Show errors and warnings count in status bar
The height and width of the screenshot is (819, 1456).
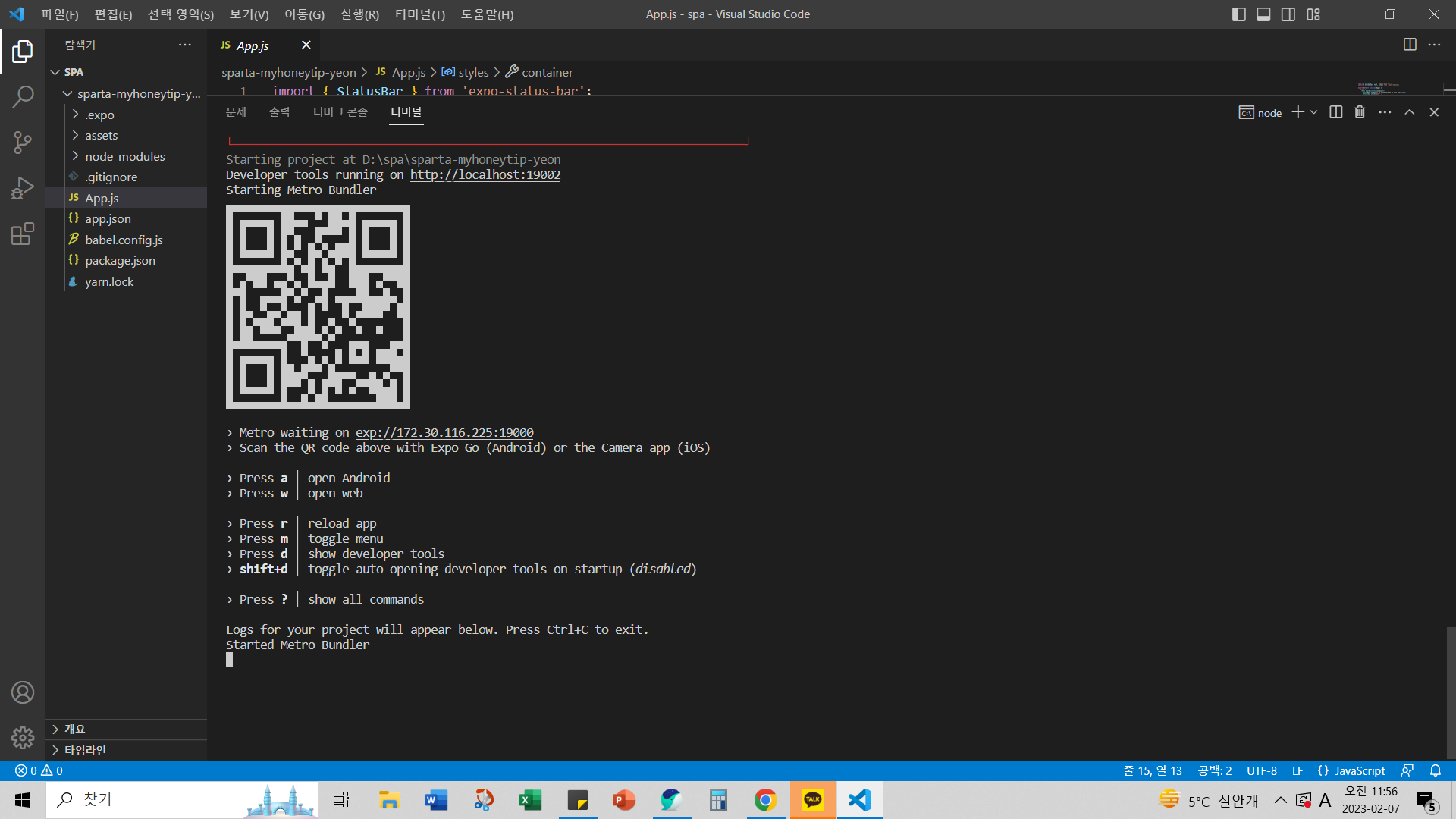[x=39, y=770]
